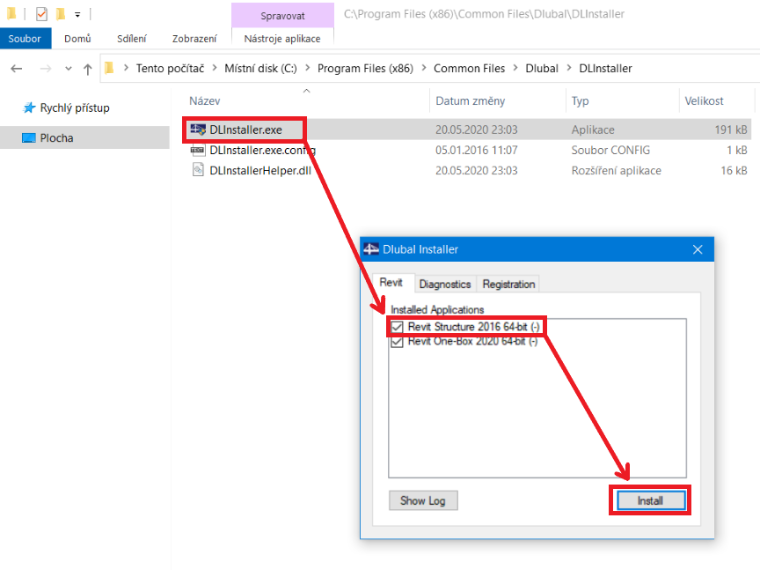This screenshot has width=760, height=570.
Task: Navigate to Tento počítač breadcrumb
Action: [170, 68]
